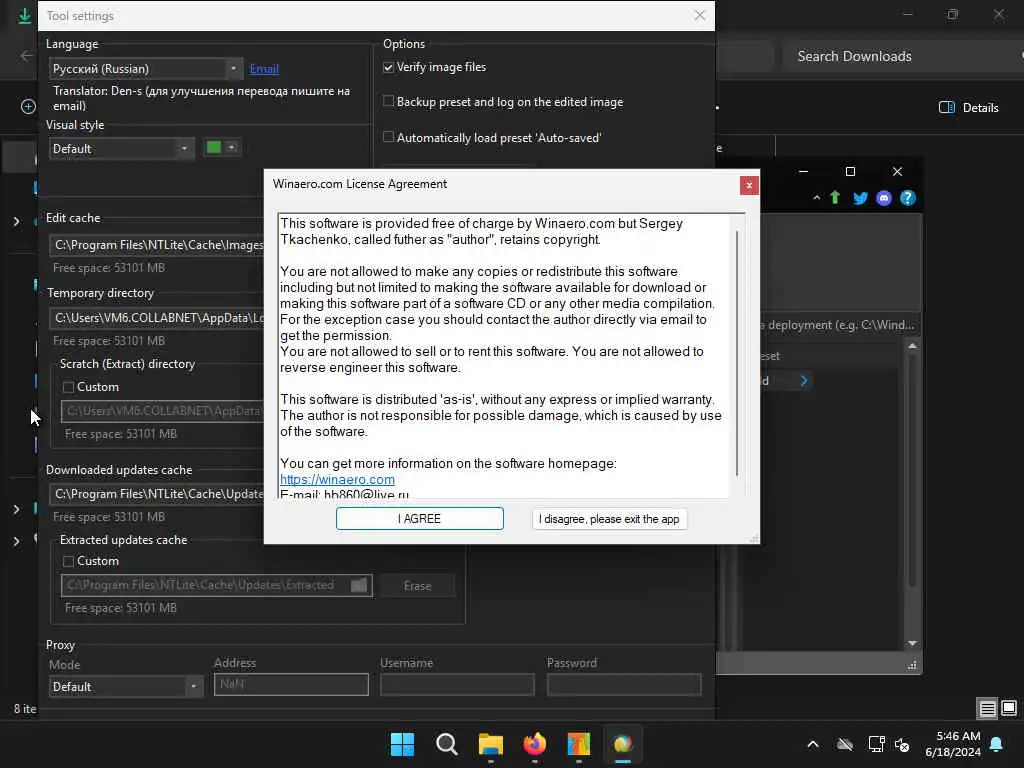Click the blue question mark help icon
This screenshot has width=1024, height=768.
tap(908, 198)
